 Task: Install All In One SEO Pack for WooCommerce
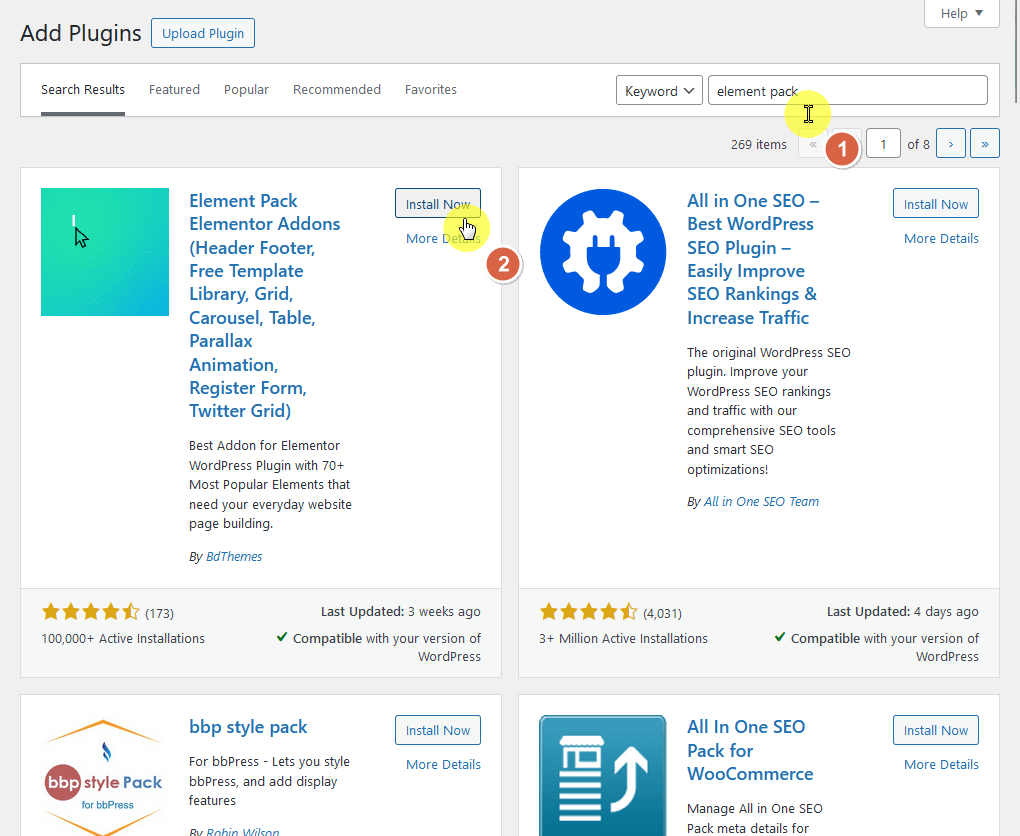pyautogui.click(x=935, y=730)
